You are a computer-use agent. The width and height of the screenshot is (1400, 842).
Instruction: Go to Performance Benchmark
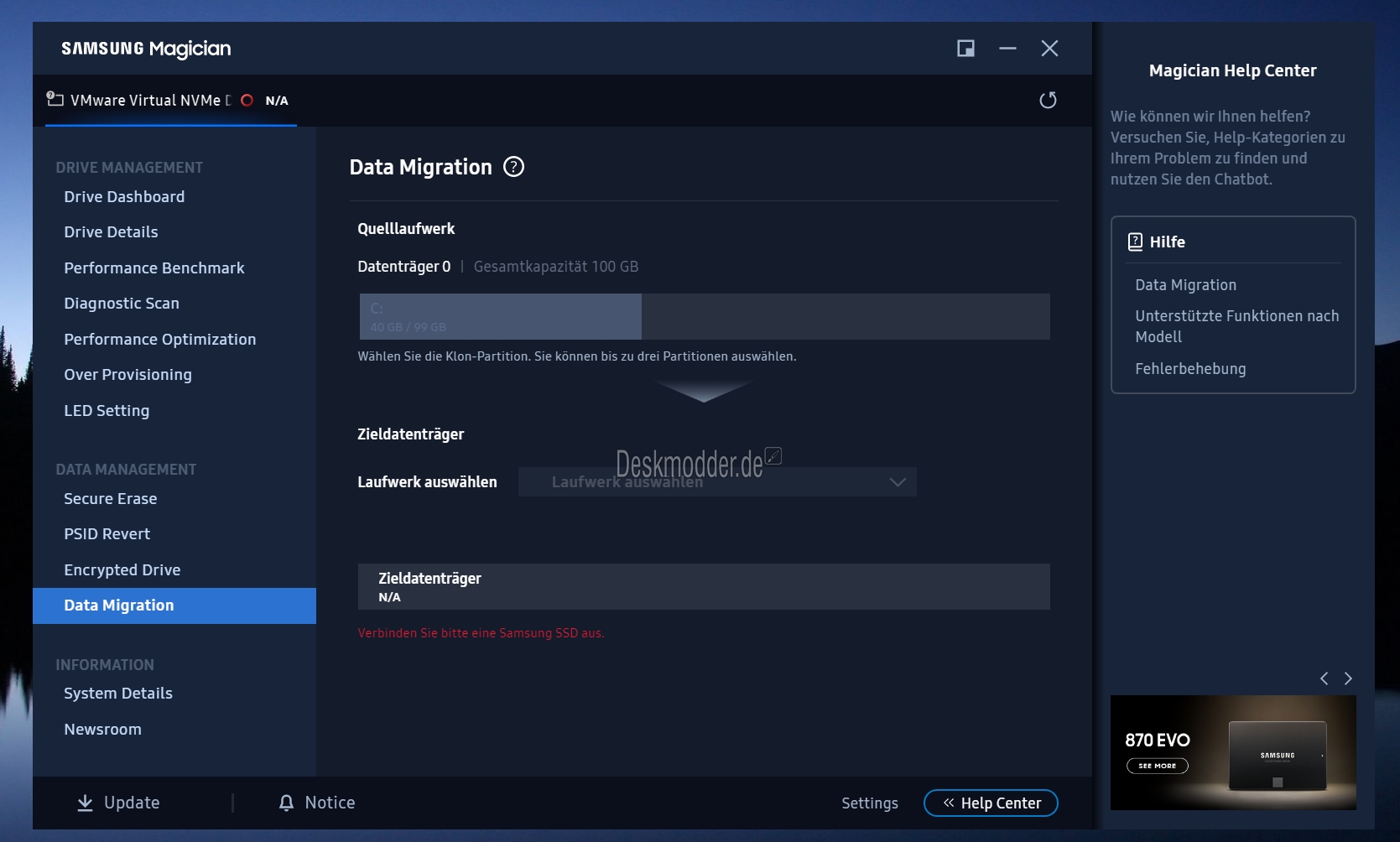154,268
